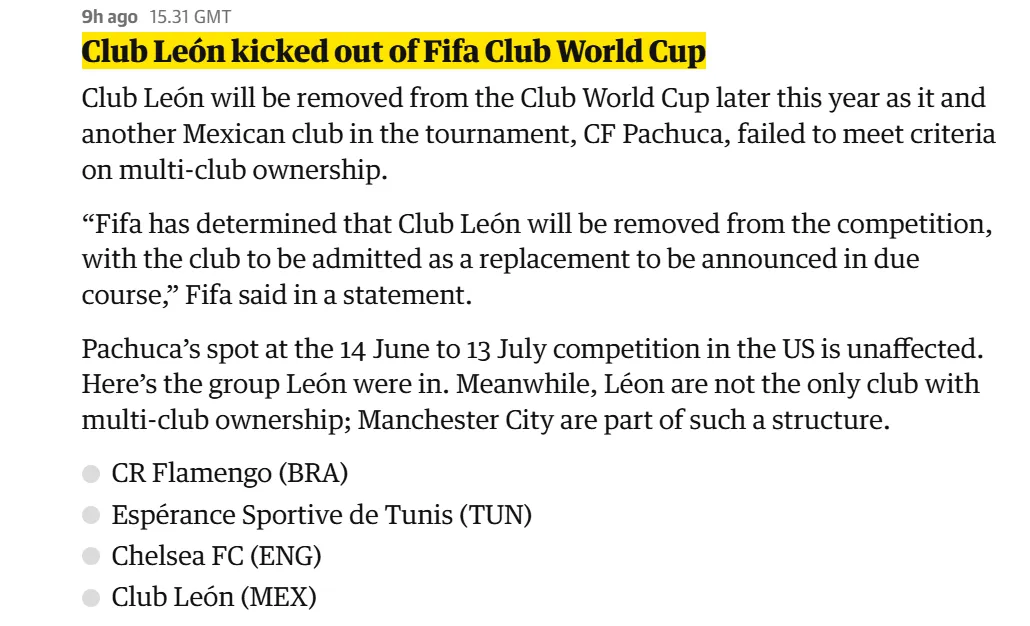1030x626 pixels.
Task: Select the CR Flamengo (BRA) list entry
Action: 229,474
